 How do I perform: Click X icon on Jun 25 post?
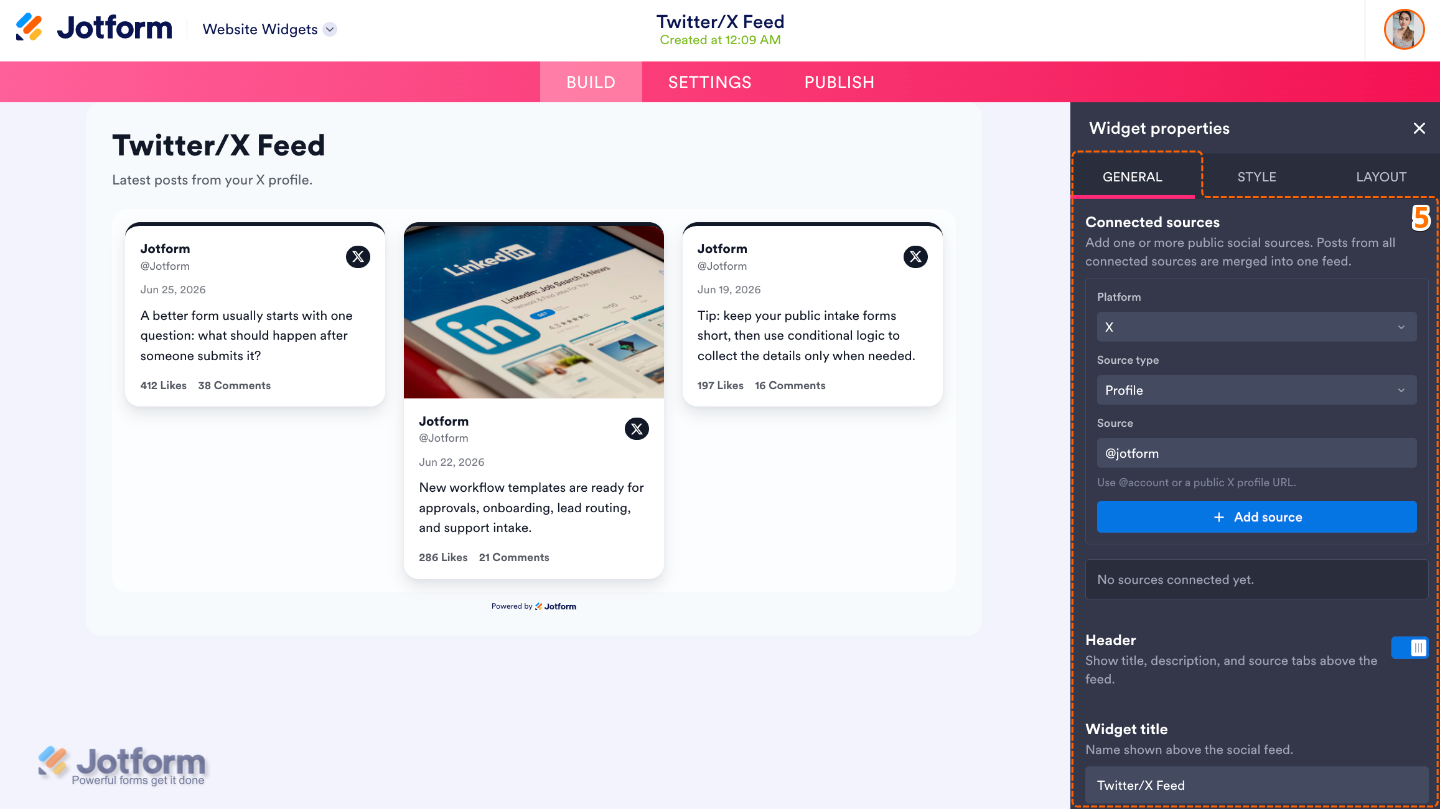[x=358, y=256]
